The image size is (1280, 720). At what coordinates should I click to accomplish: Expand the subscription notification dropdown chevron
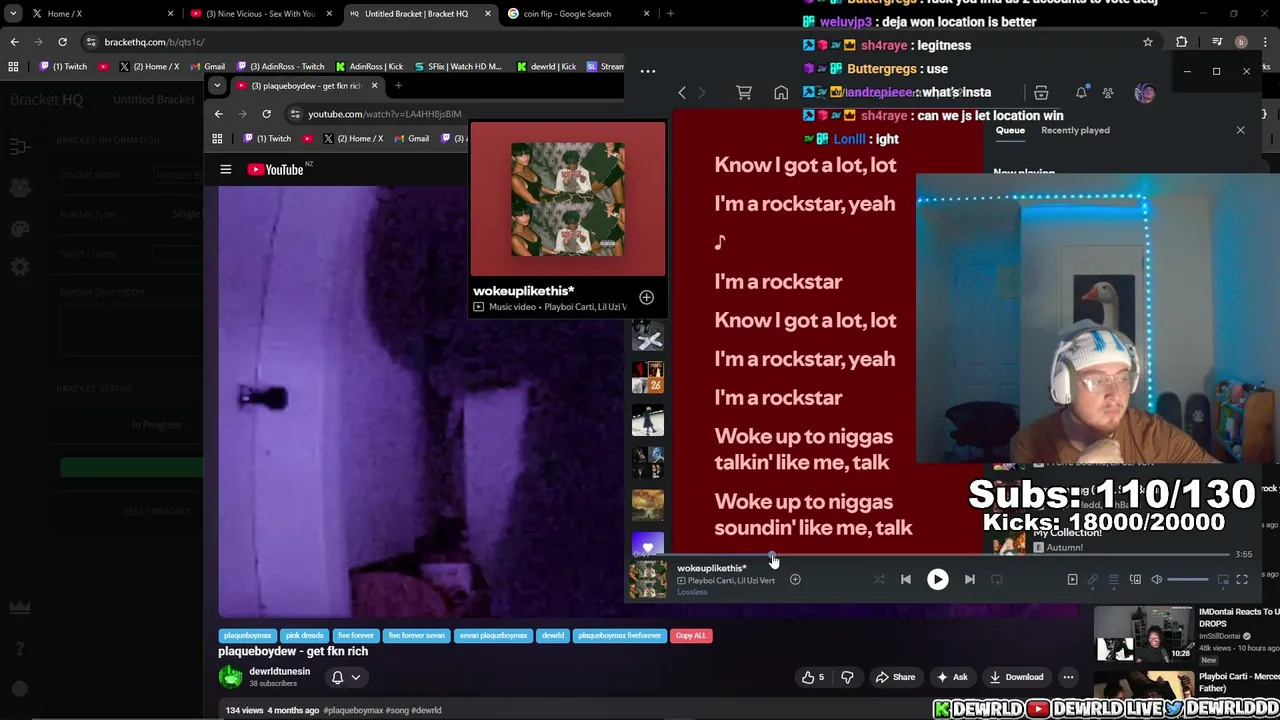coord(355,677)
